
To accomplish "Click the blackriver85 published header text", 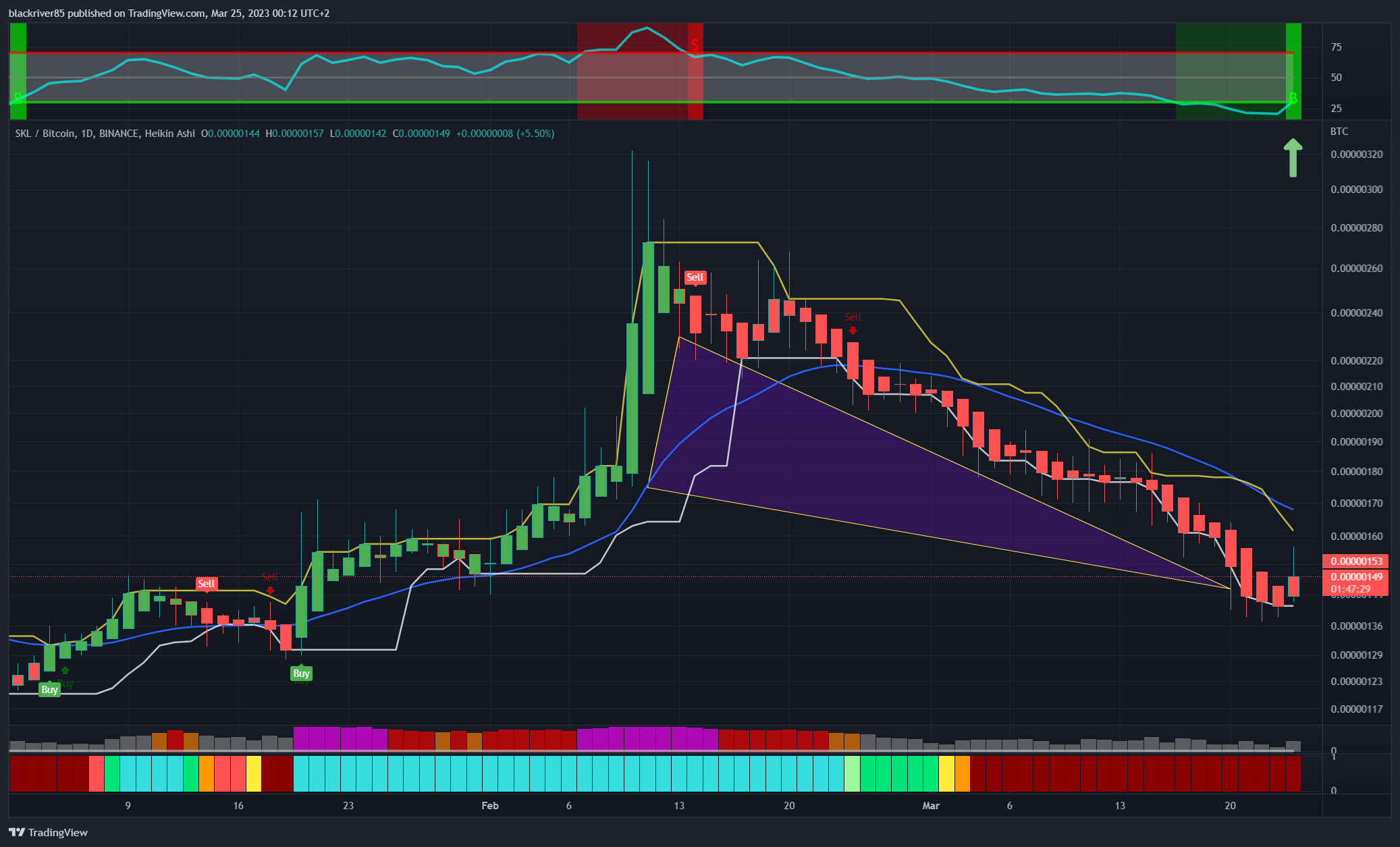I will [x=169, y=13].
